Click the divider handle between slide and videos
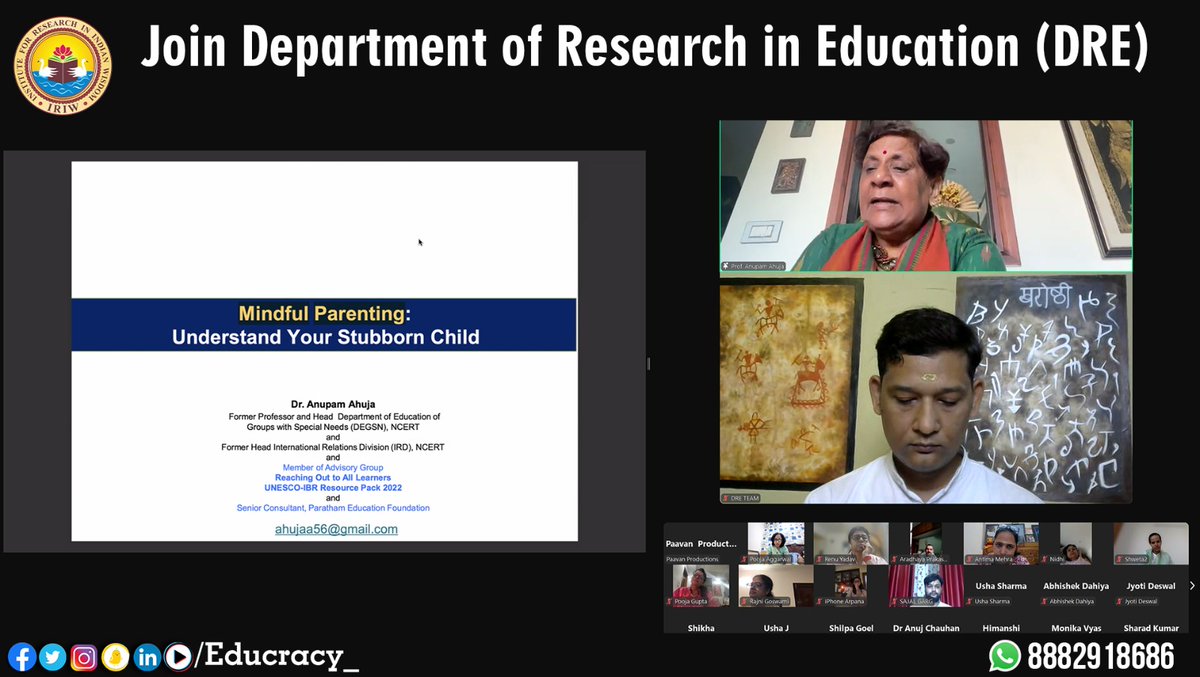The height and width of the screenshot is (677, 1200). (648, 363)
